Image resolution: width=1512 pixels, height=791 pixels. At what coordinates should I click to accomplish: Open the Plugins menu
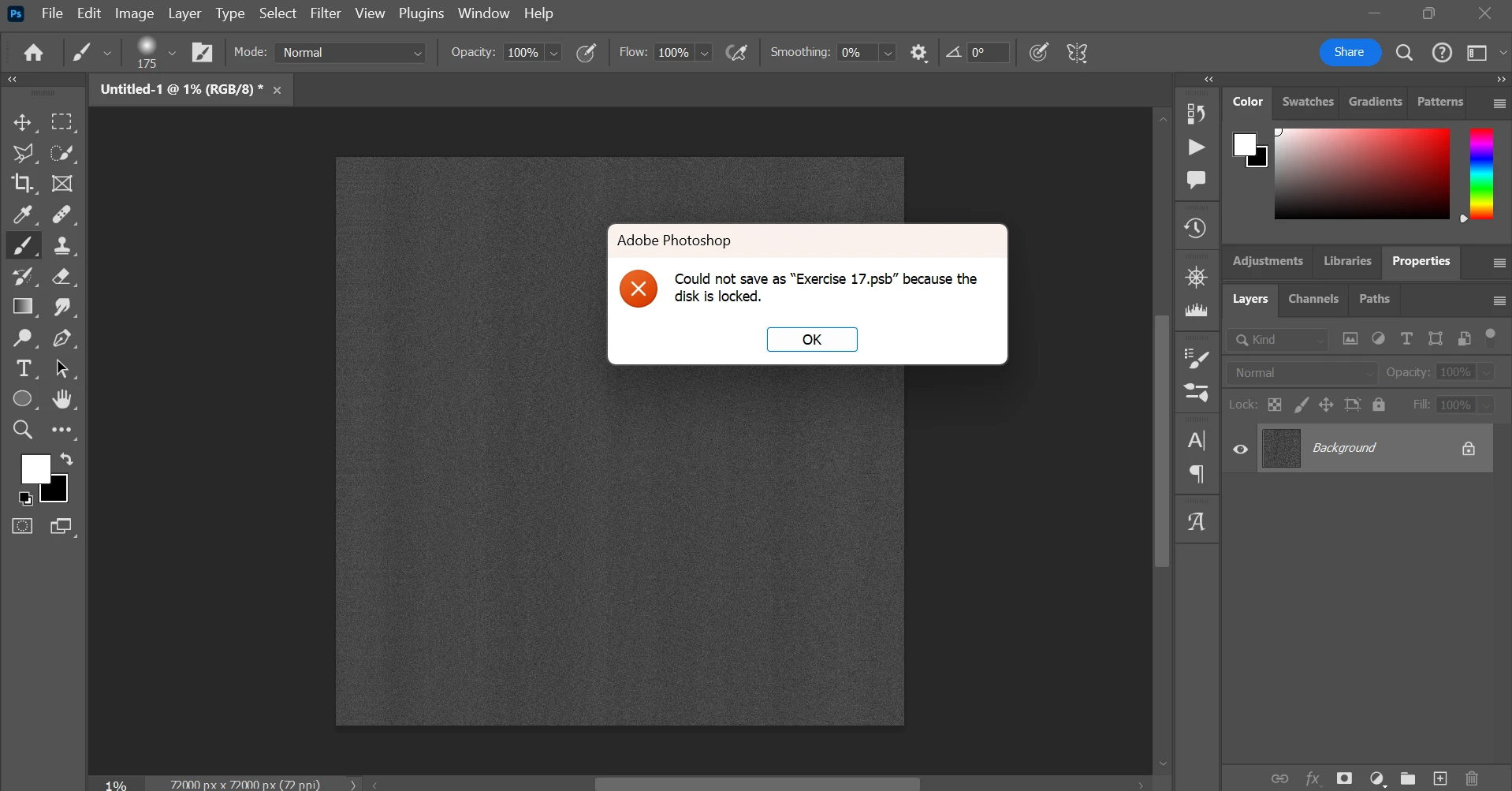coord(422,13)
